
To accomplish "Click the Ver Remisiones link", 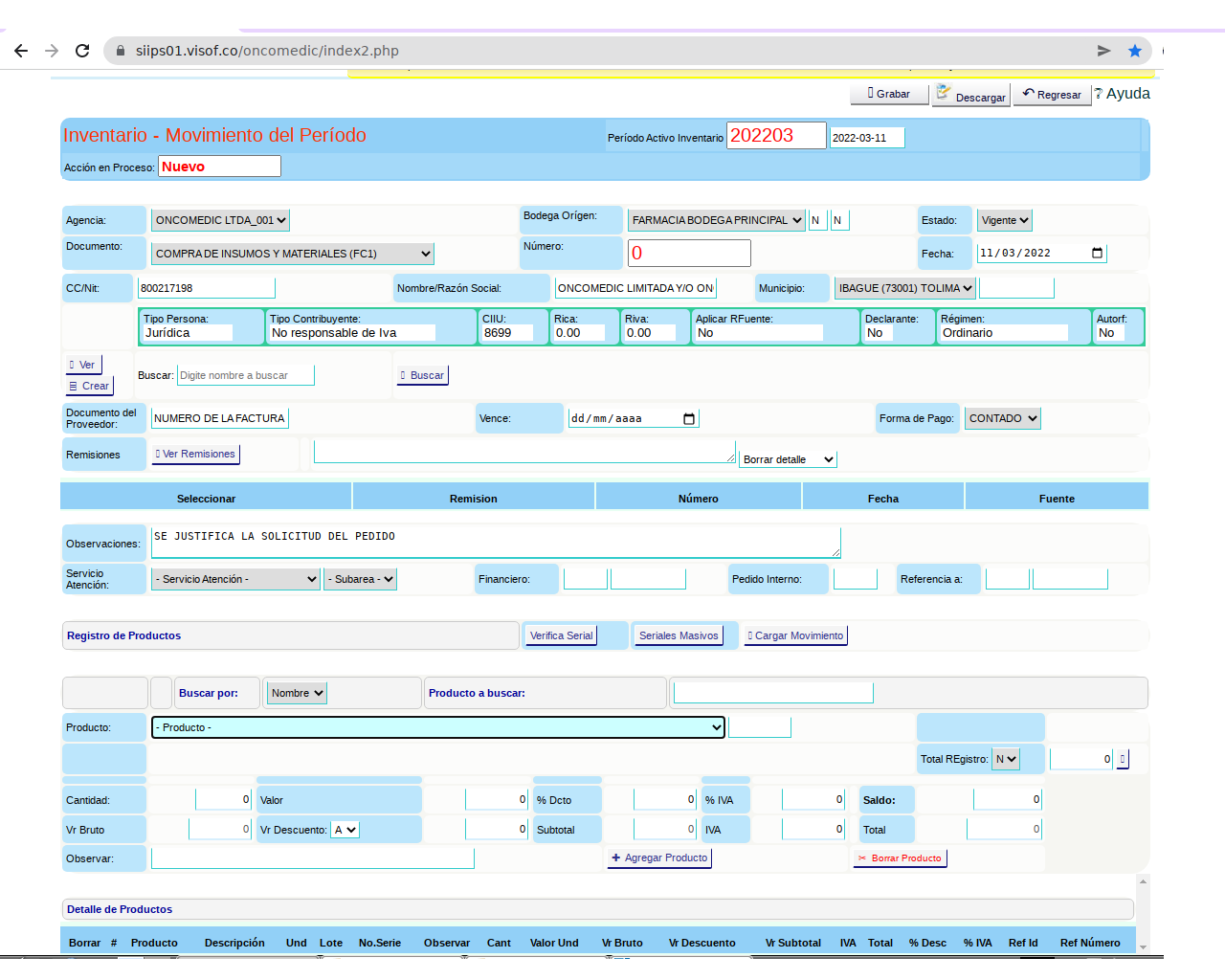I will point(196,455).
